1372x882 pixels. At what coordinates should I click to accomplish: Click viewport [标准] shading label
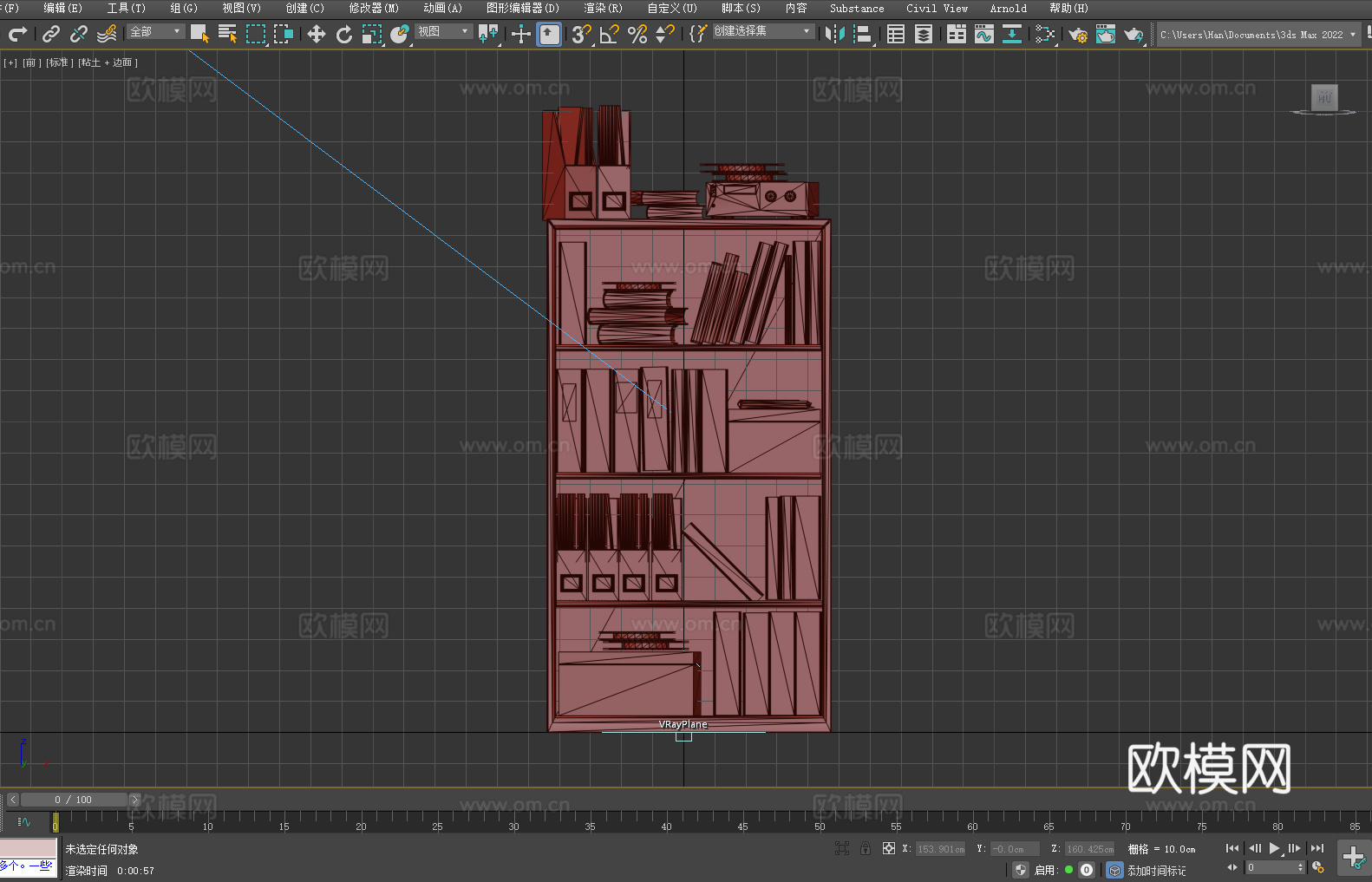pyautogui.click(x=60, y=62)
